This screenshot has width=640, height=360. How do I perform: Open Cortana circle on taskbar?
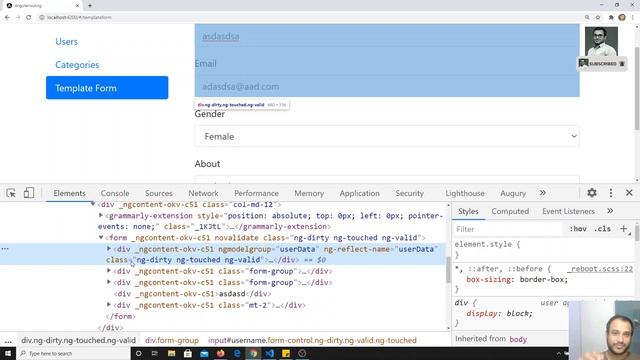click(x=138, y=353)
